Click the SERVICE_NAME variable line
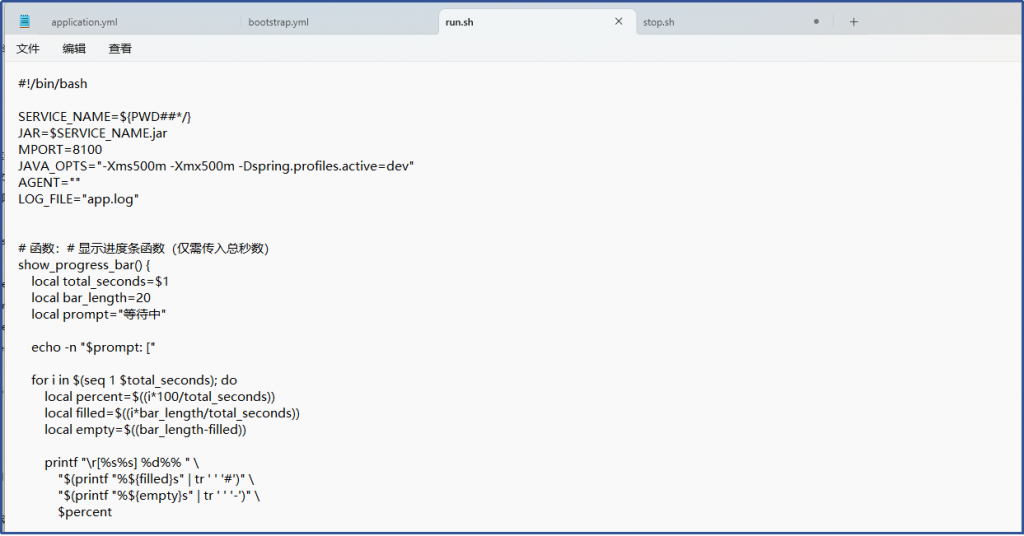1024x536 pixels. [x=104, y=117]
